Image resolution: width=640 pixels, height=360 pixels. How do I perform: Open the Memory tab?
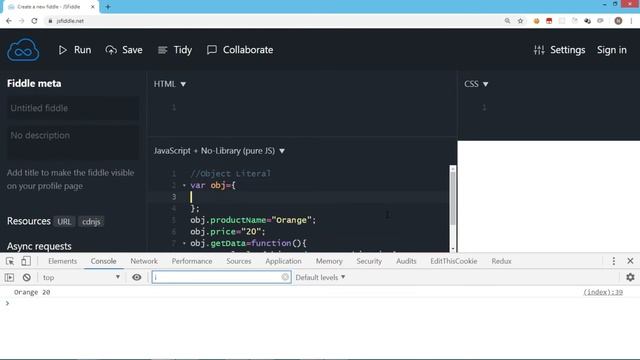329,261
